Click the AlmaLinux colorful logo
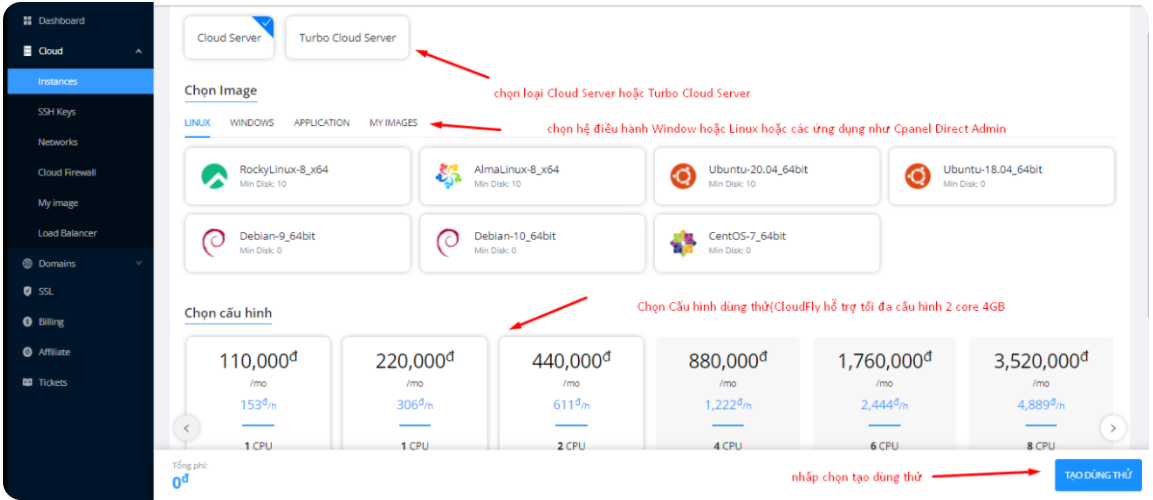 (x=448, y=176)
